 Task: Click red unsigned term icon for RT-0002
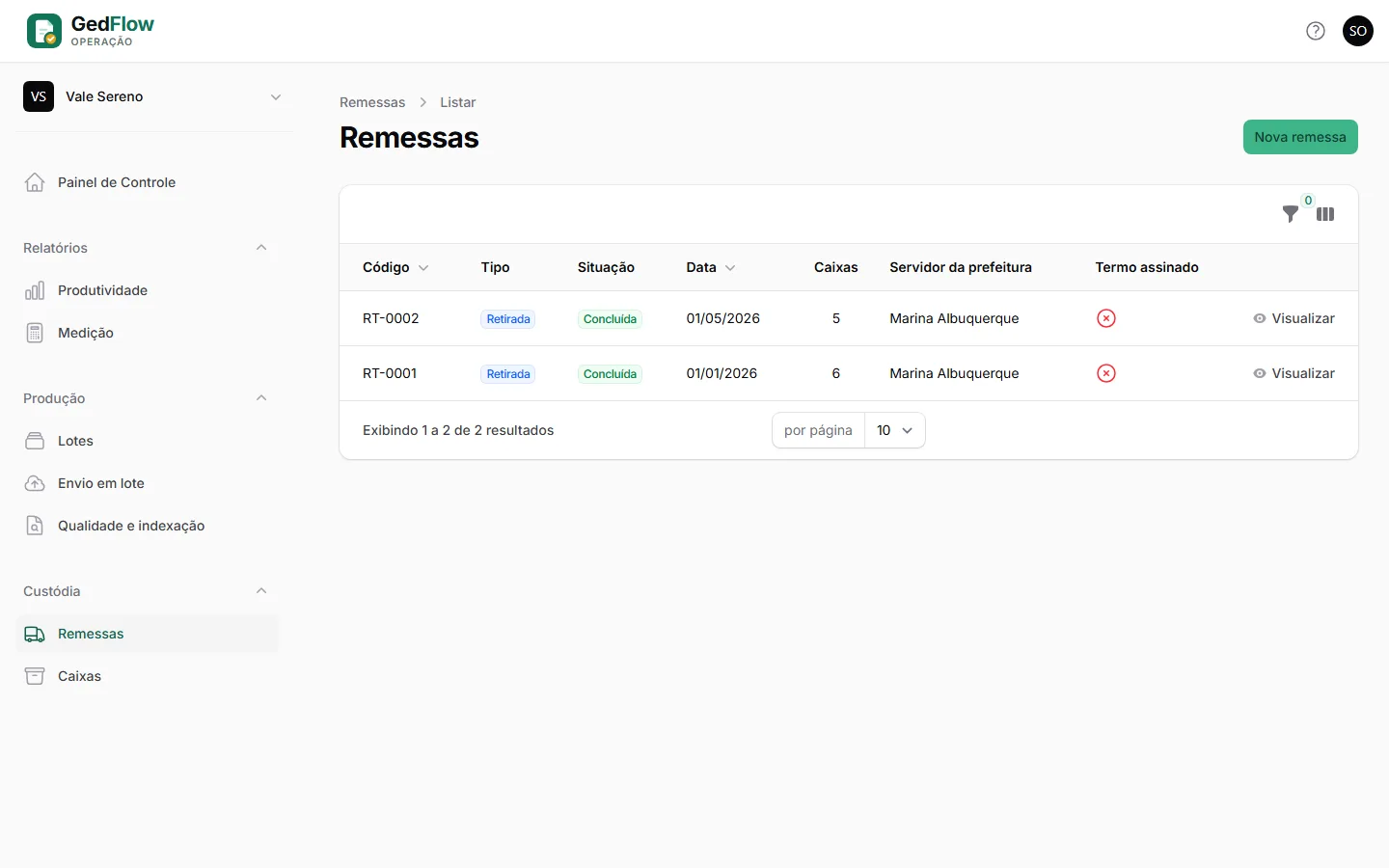point(1106,318)
